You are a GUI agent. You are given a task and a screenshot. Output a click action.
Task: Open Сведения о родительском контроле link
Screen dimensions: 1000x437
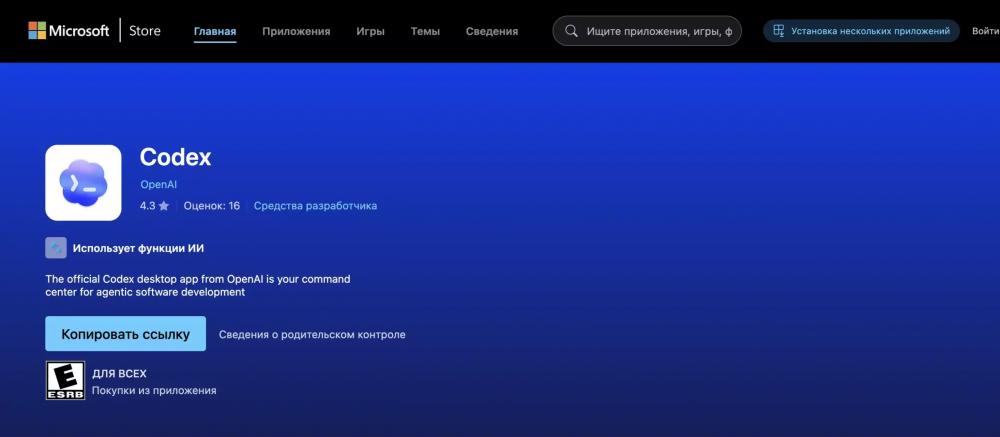[x=312, y=334]
